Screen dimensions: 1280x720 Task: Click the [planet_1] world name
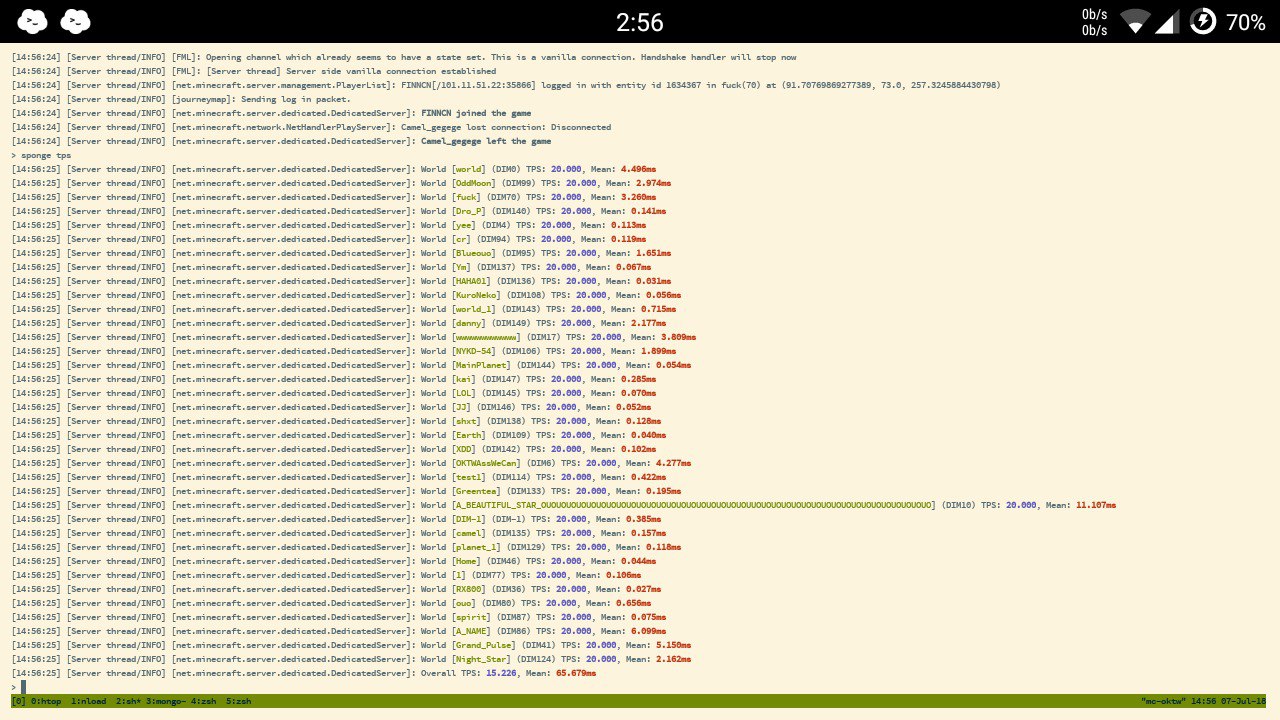pyautogui.click(x=476, y=547)
